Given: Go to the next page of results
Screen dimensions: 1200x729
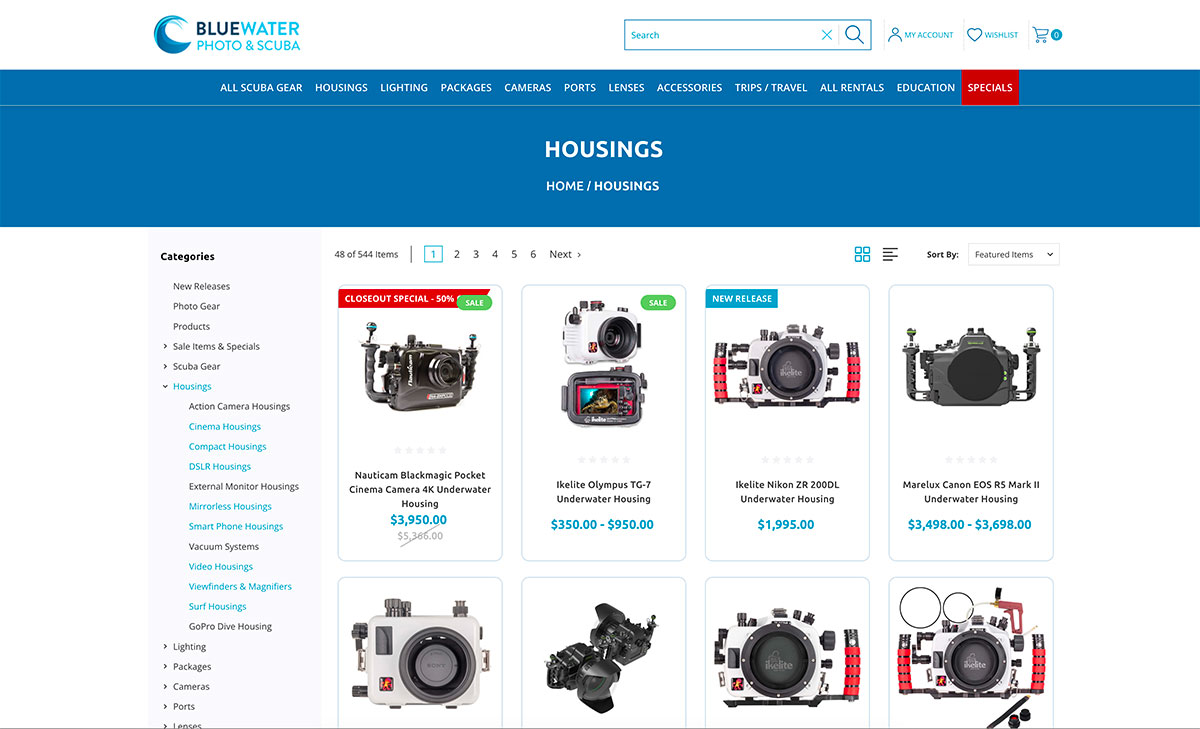Looking at the screenshot, I should click(562, 254).
